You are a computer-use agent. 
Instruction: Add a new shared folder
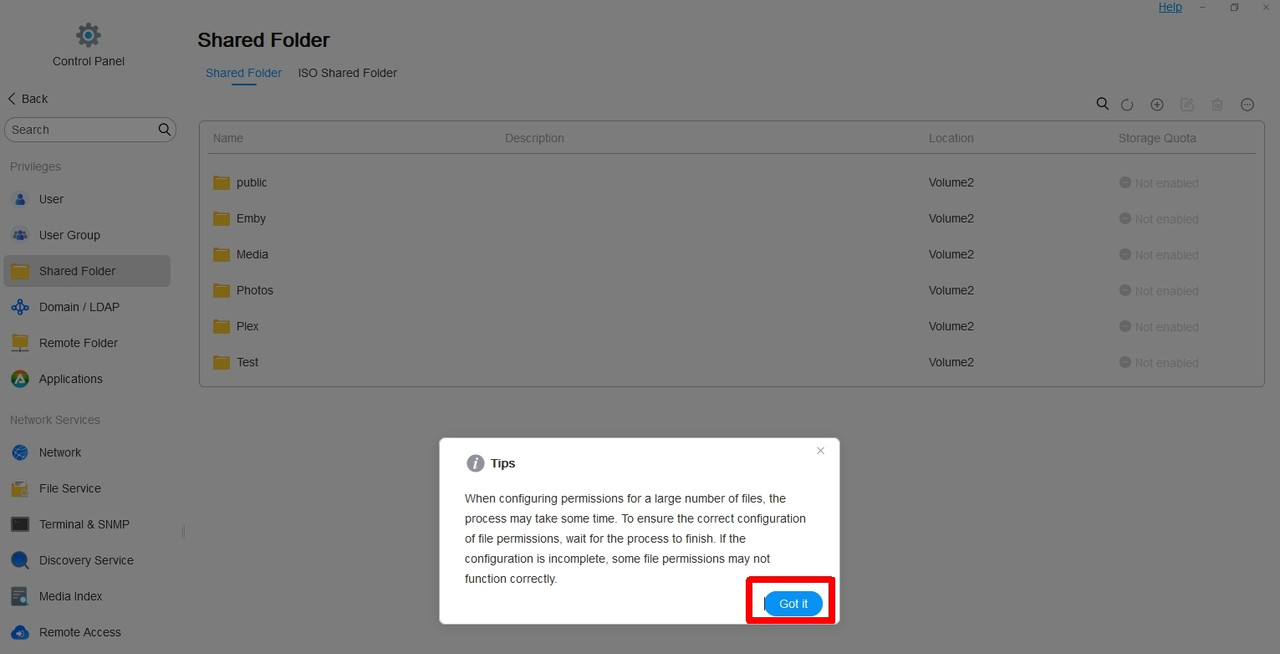[x=1157, y=104]
